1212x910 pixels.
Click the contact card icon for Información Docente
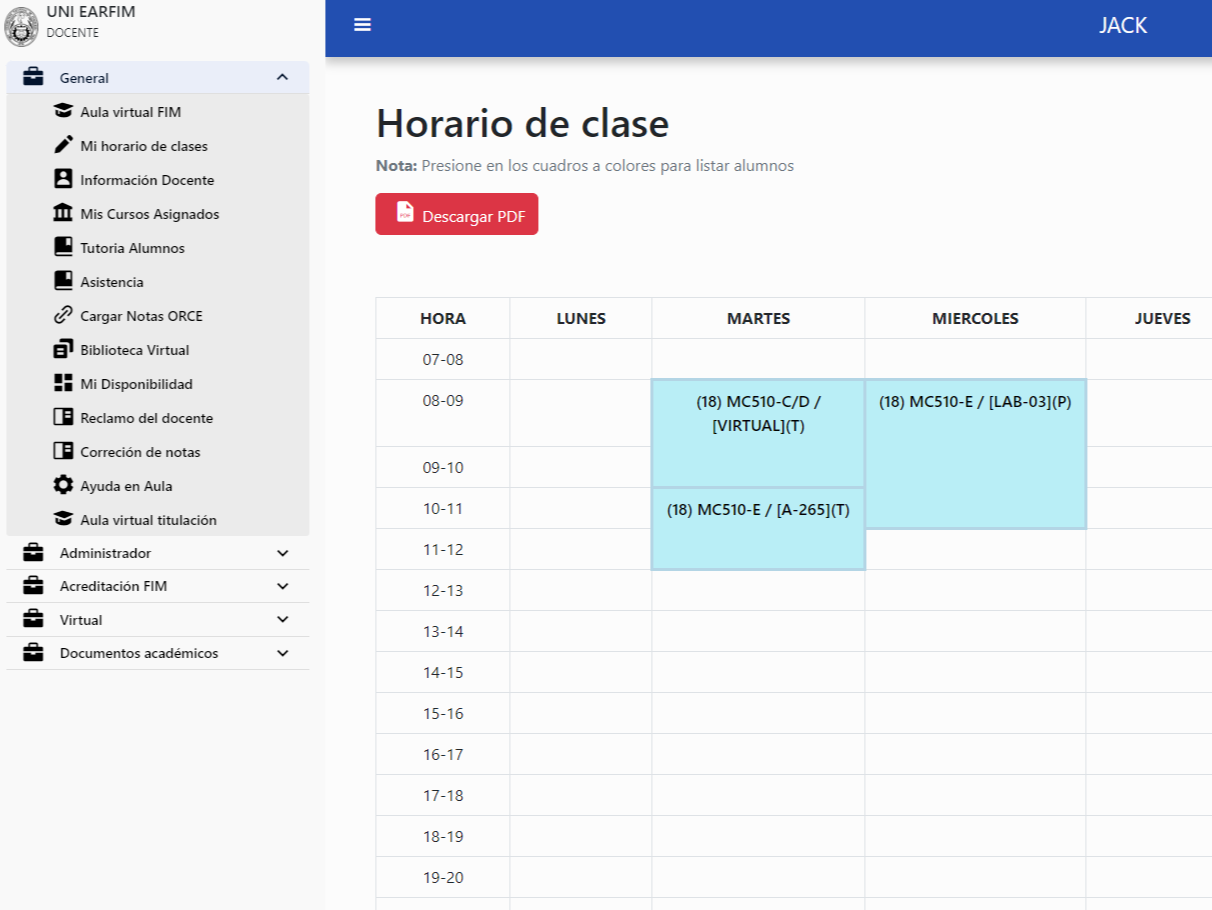(x=62, y=180)
